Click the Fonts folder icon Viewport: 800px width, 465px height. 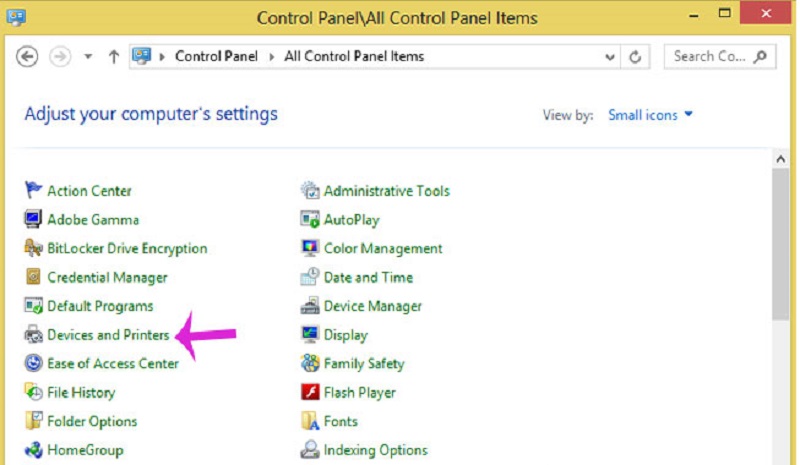[310, 421]
